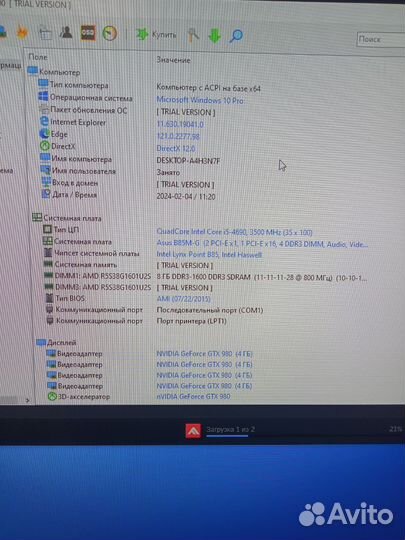Click the Дата / Время row icon

(x=46, y=194)
